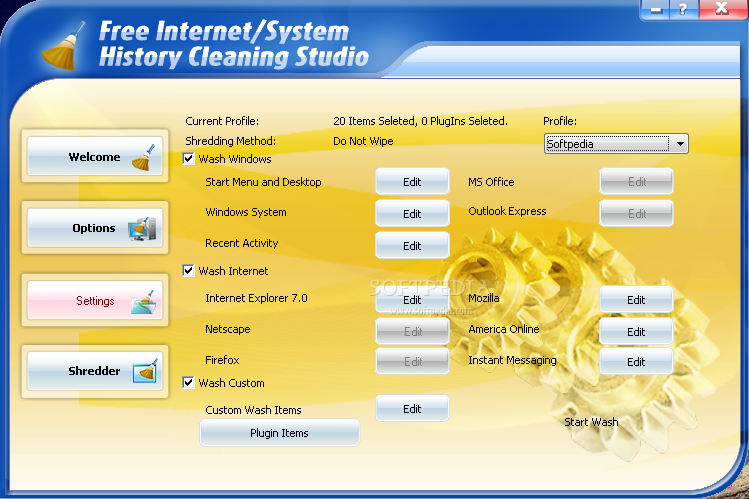Click the 'Recent Activity' label
Viewport: 749px width, 499px height.
pos(241,243)
